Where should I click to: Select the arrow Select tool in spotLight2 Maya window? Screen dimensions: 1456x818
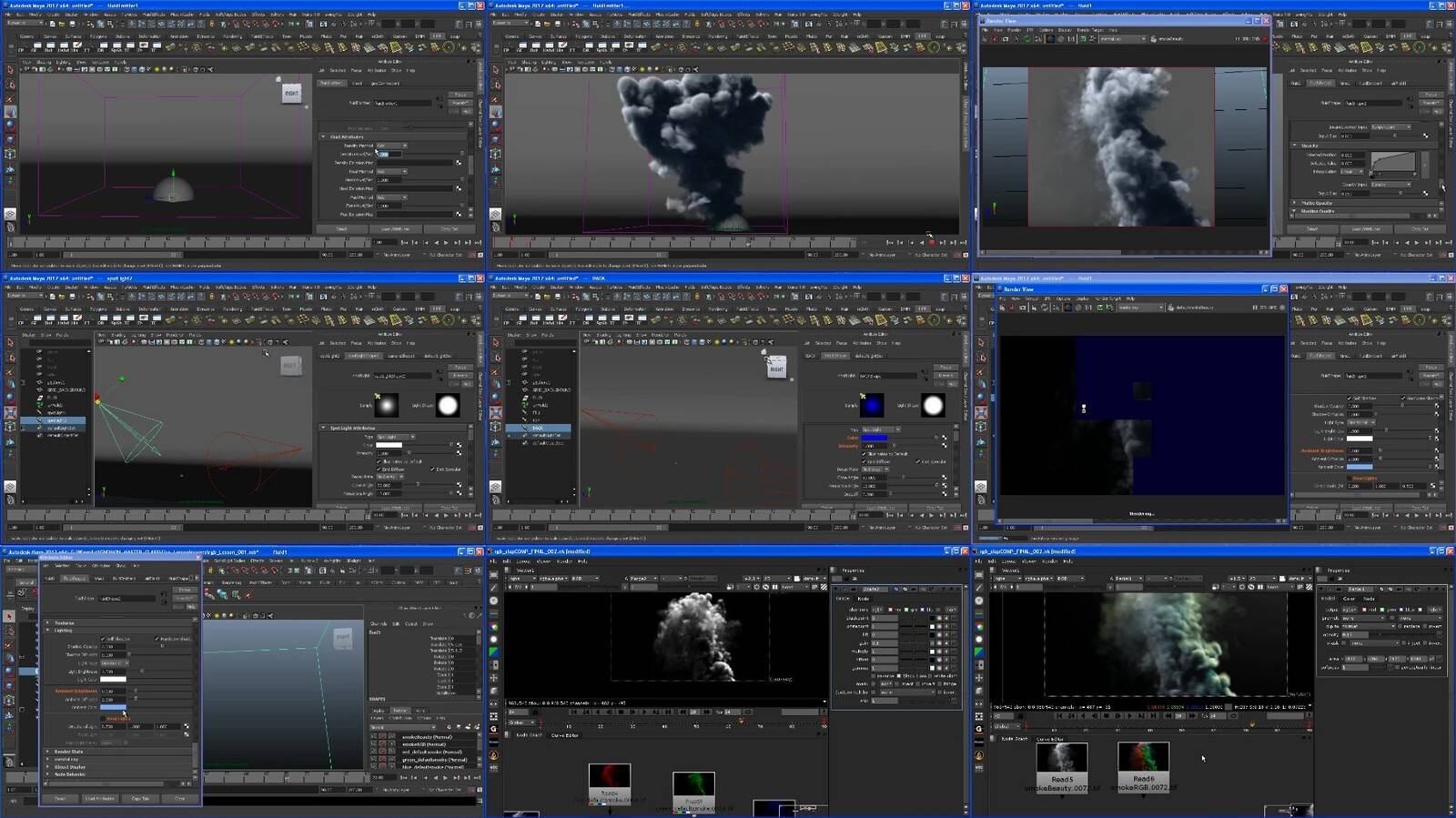pyautogui.click(x=10, y=342)
